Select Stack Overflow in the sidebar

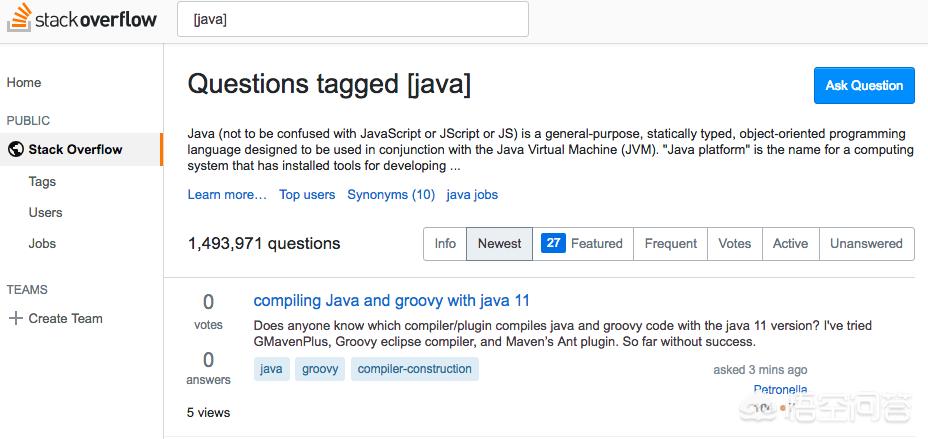81,149
